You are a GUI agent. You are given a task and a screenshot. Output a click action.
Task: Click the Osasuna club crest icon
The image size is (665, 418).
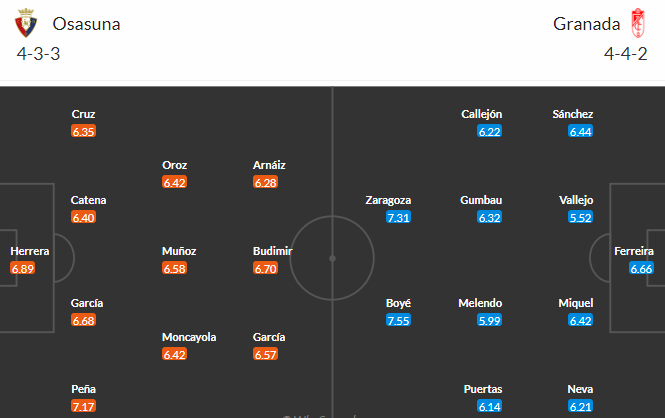26,23
